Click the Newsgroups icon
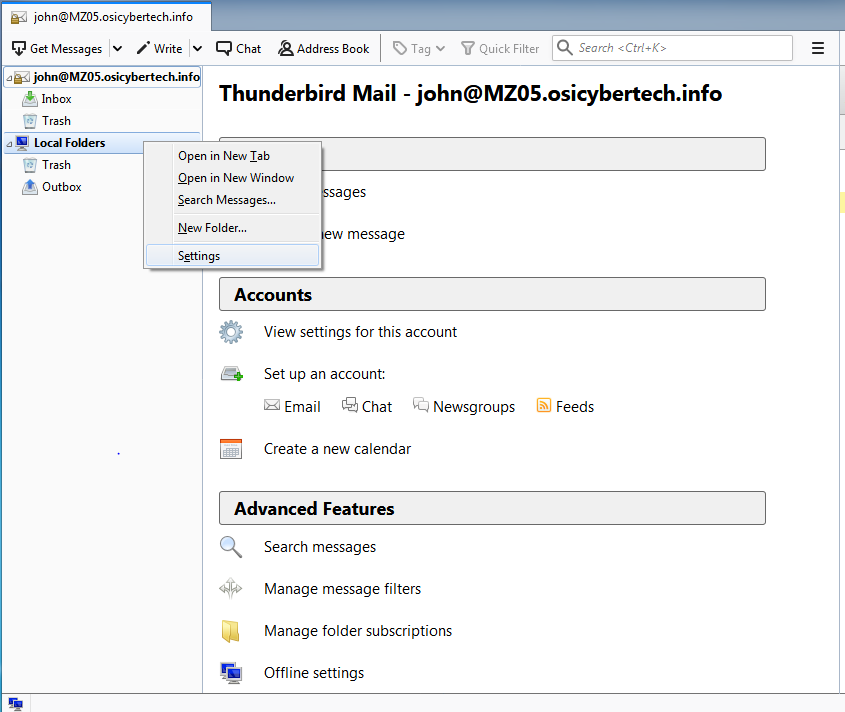Viewport: 845px width, 712px height. coord(421,404)
